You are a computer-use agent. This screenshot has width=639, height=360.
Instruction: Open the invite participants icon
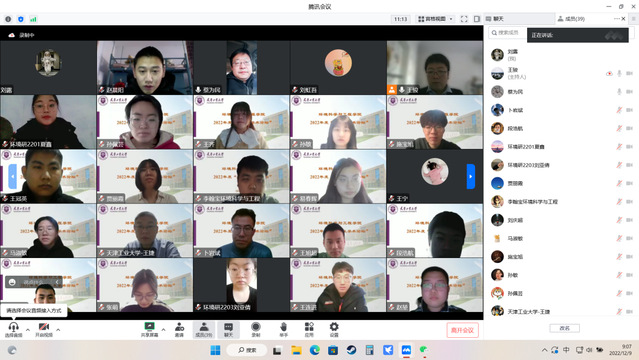click(x=179, y=327)
